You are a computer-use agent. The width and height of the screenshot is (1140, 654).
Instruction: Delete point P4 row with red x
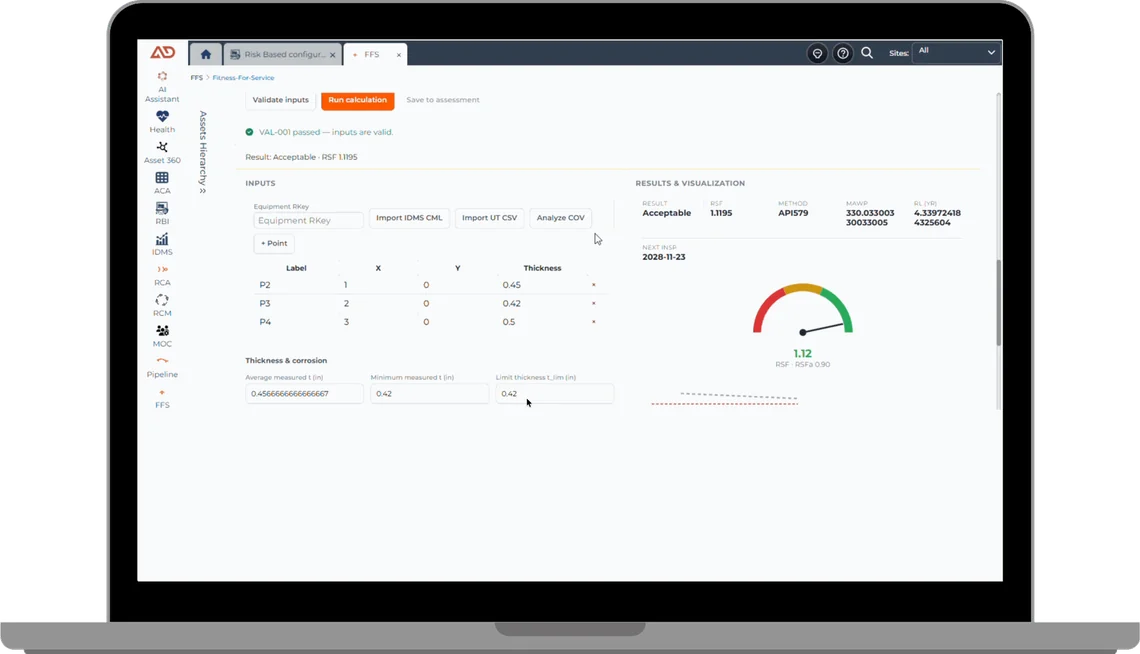pos(593,322)
